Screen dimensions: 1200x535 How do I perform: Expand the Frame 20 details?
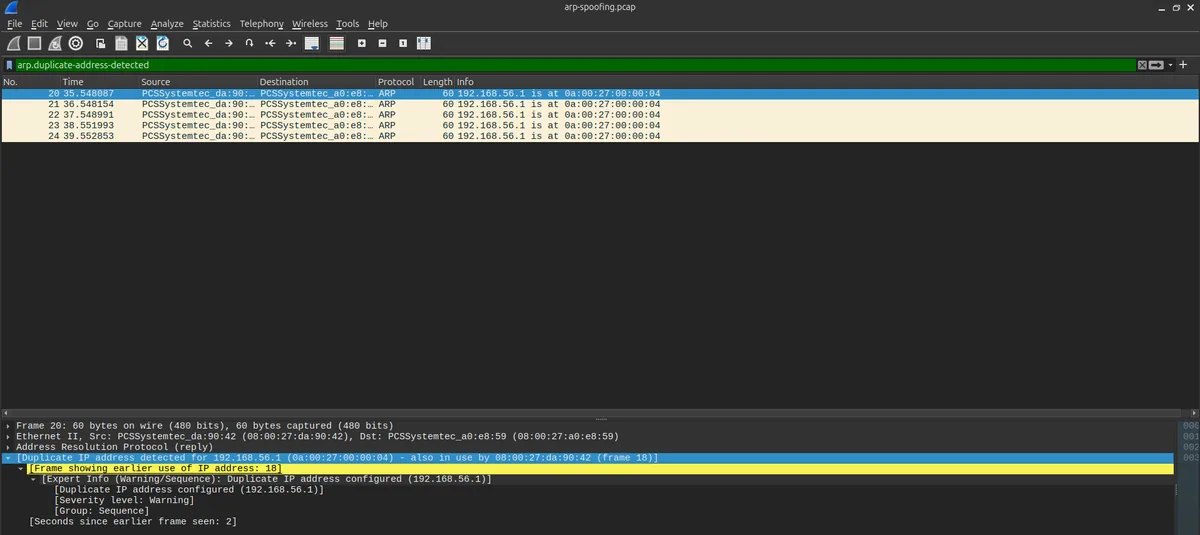[x=8, y=426]
